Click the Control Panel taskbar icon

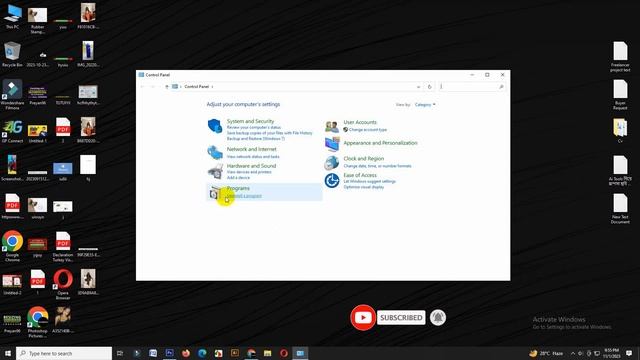(300, 353)
